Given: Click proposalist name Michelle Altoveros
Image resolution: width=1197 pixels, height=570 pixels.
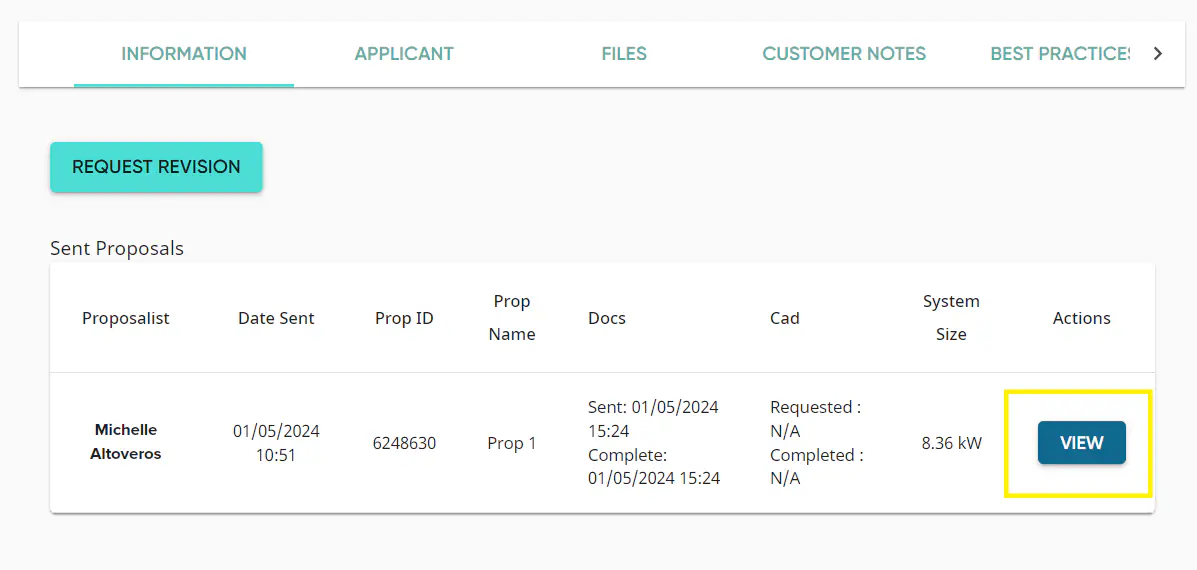Looking at the screenshot, I should click(x=126, y=443).
